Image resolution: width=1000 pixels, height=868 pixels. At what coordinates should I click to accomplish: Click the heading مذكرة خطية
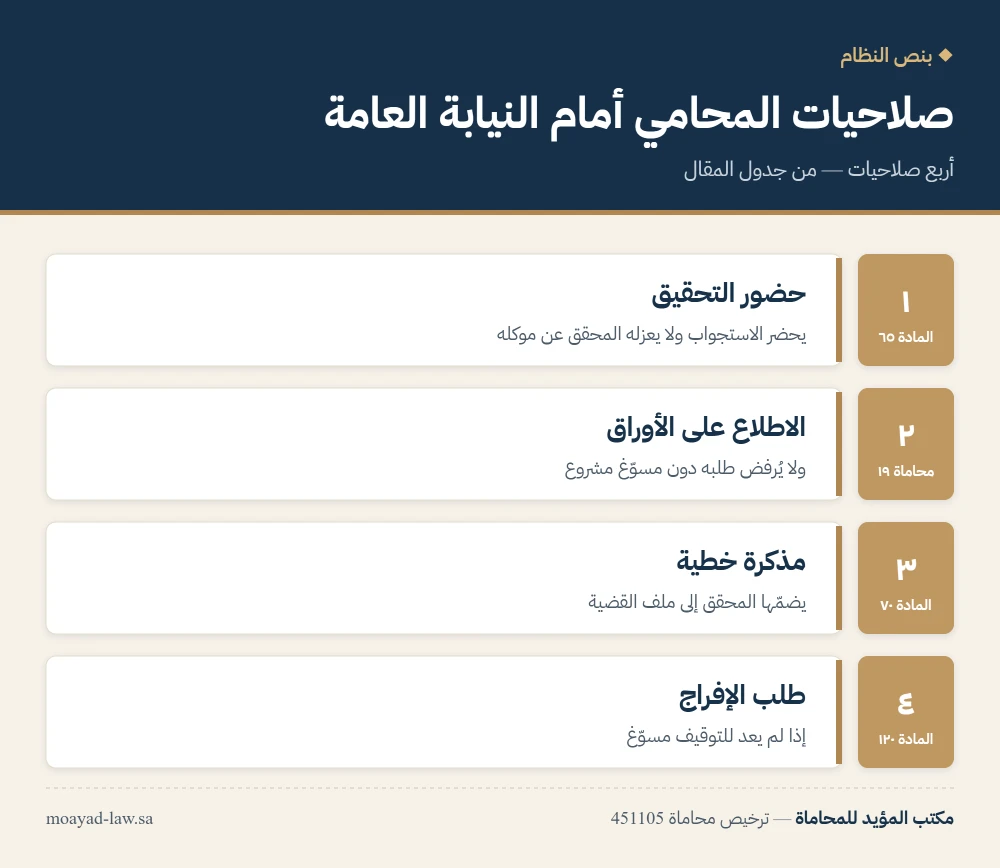coord(741,561)
